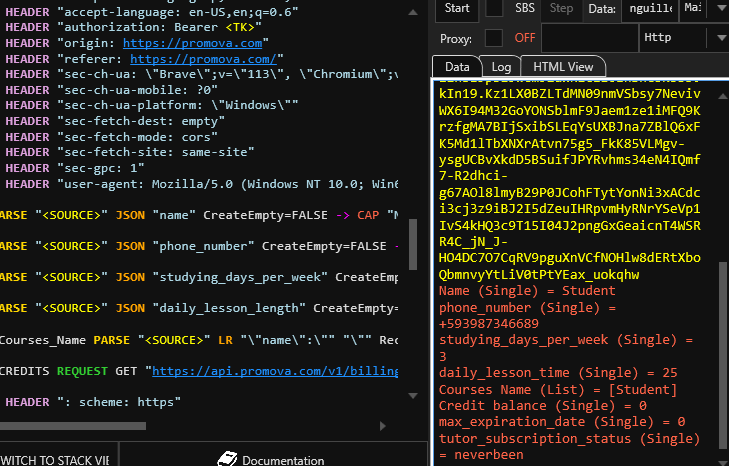The height and width of the screenshot is (466, 729).
Task: Open the Documentation book icon
Action: pos(227,459)
